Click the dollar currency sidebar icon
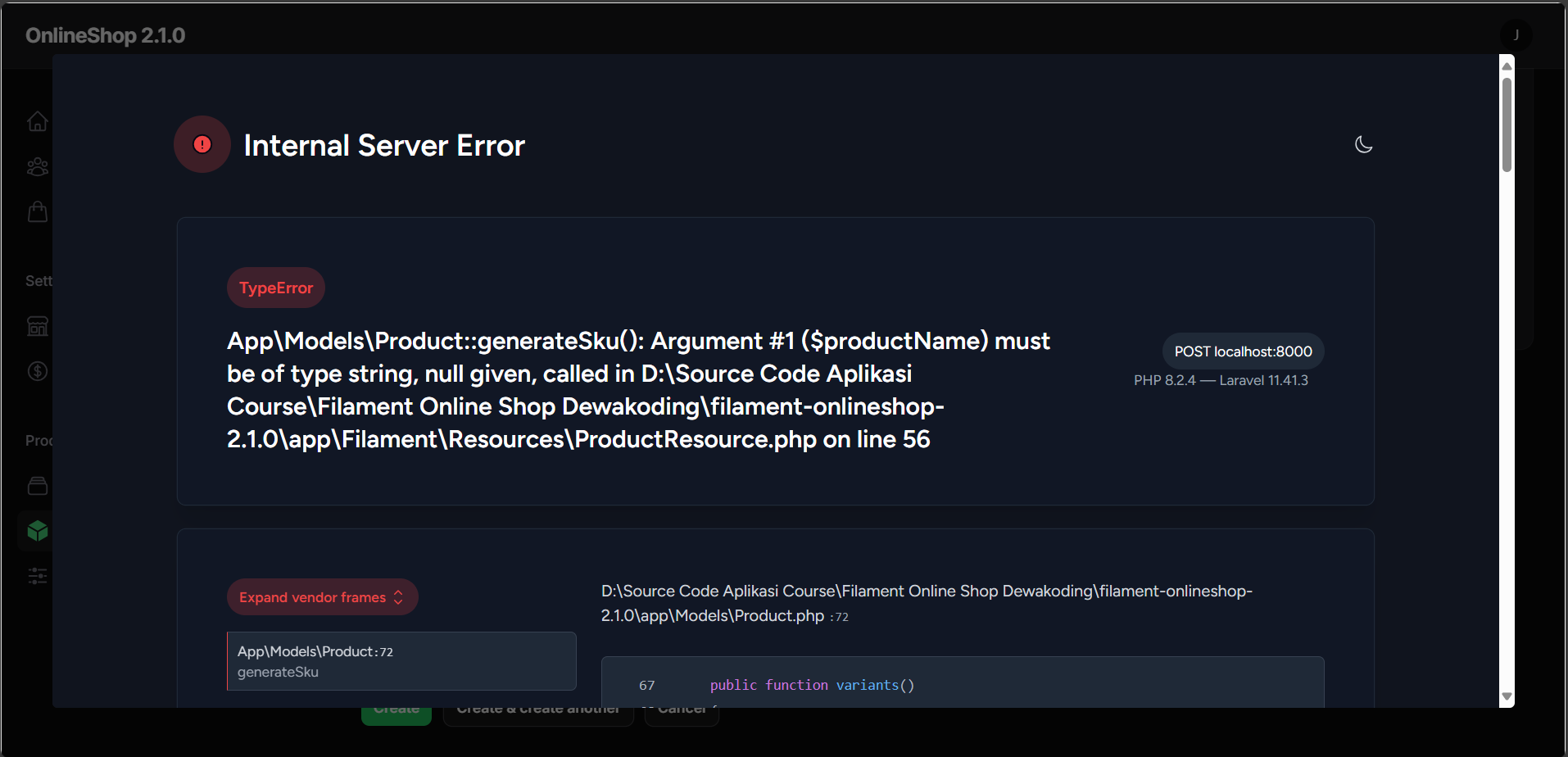This screenshot has width=1568, height=757. point(37,371)
